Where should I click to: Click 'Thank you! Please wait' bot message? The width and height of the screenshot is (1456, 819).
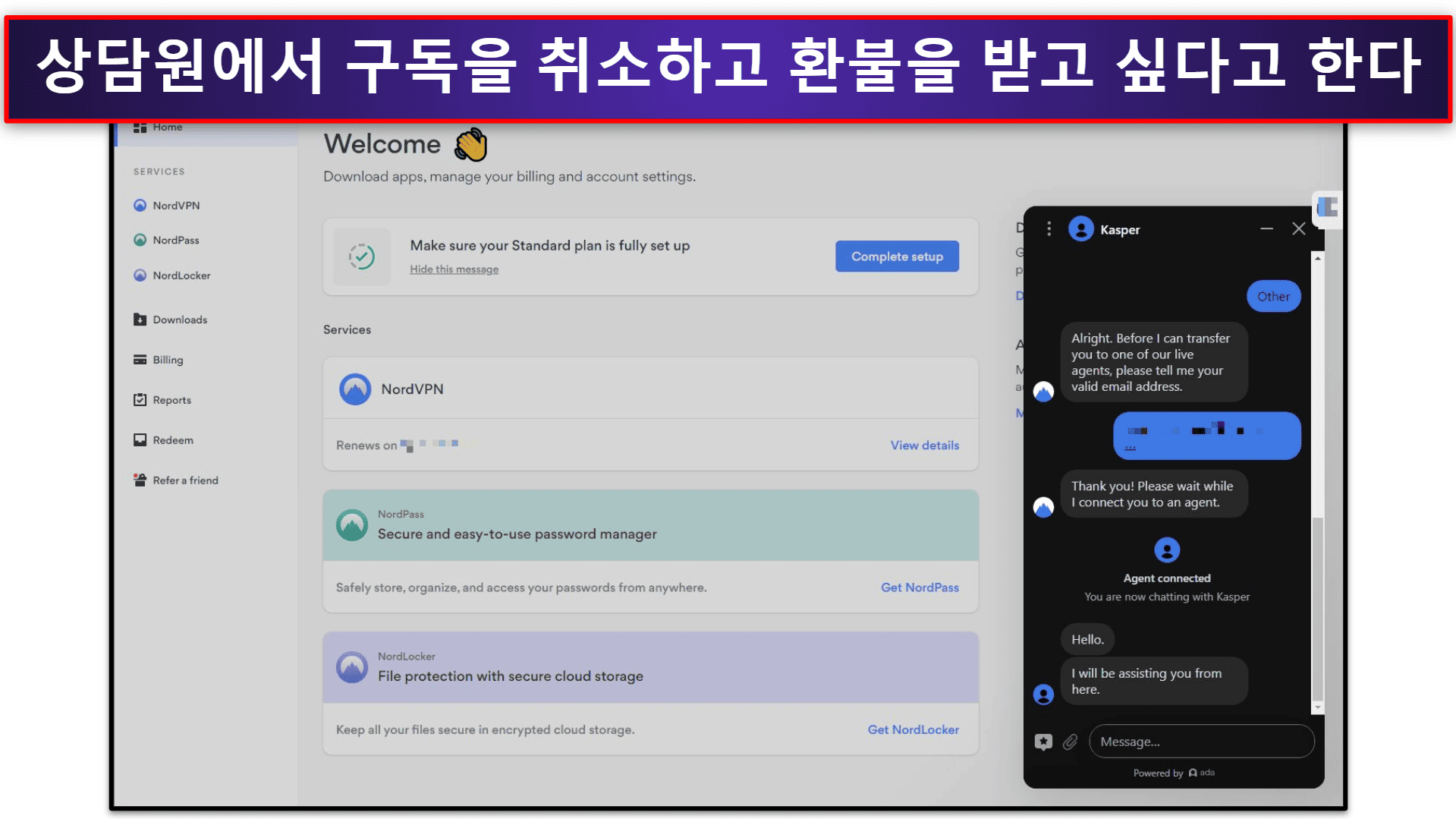coord(1153,494)
